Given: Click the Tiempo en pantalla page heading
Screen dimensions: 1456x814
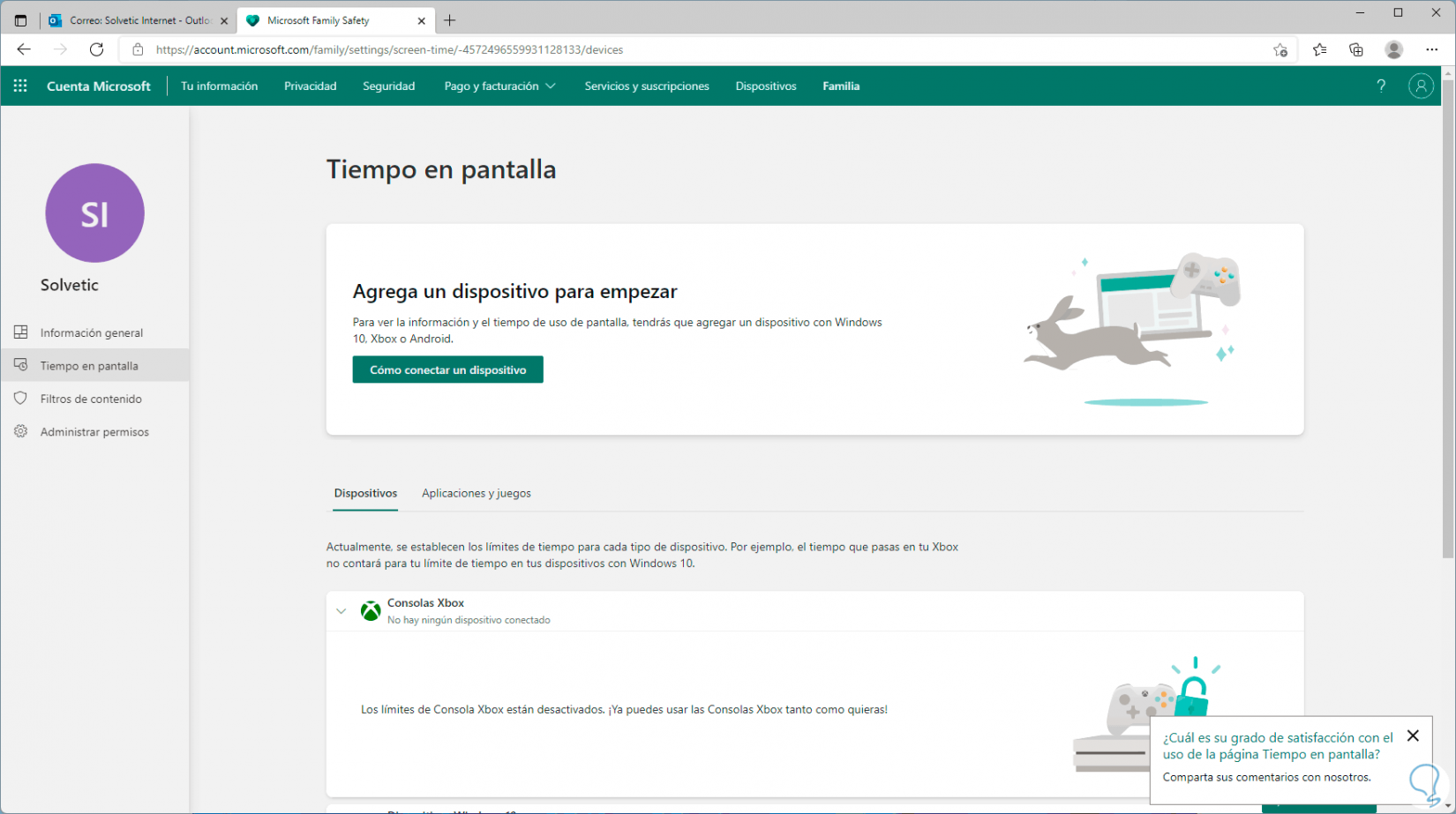Looking at the screenshot, I should click(441, 168).
